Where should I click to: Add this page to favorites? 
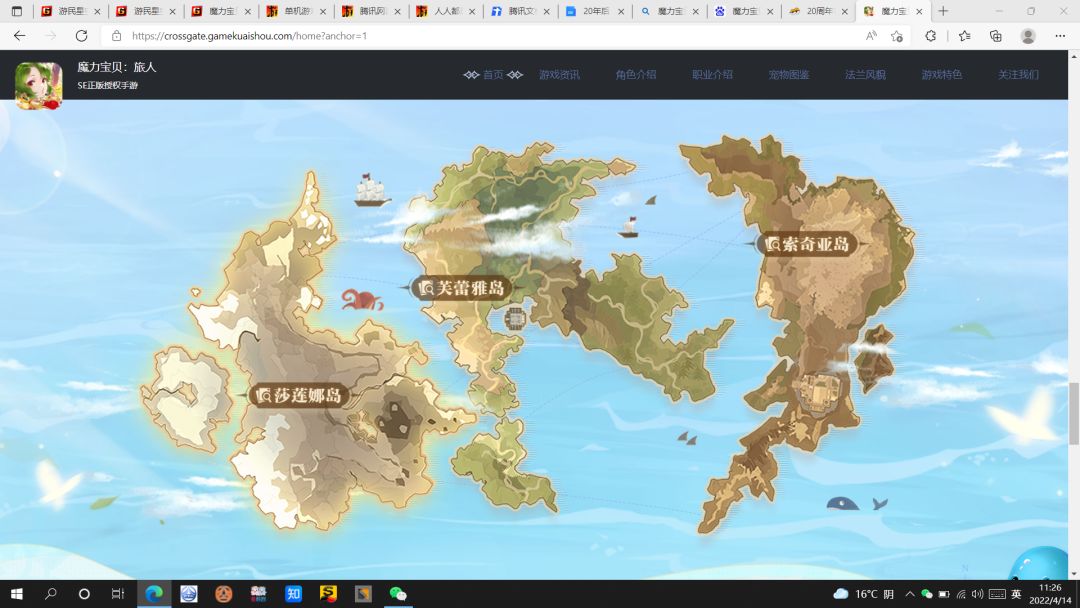coord(896,36)
